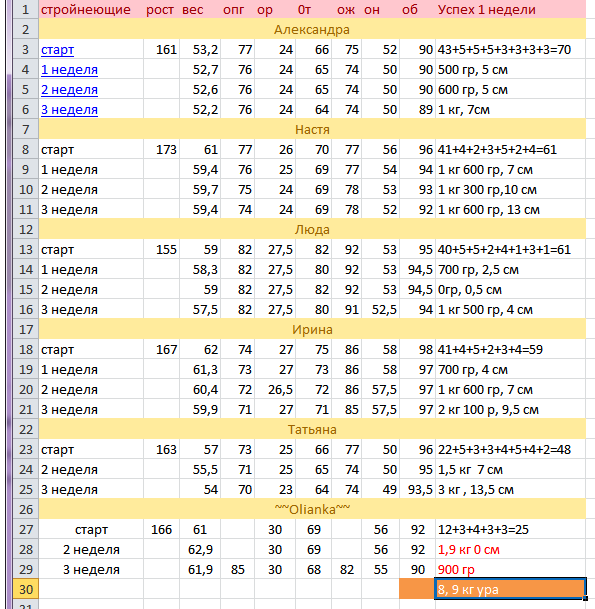This screenshot has height=609, width=595.
Task: Open the blue '2 неделя' hyperlink
Action: [x=69, y=90]
